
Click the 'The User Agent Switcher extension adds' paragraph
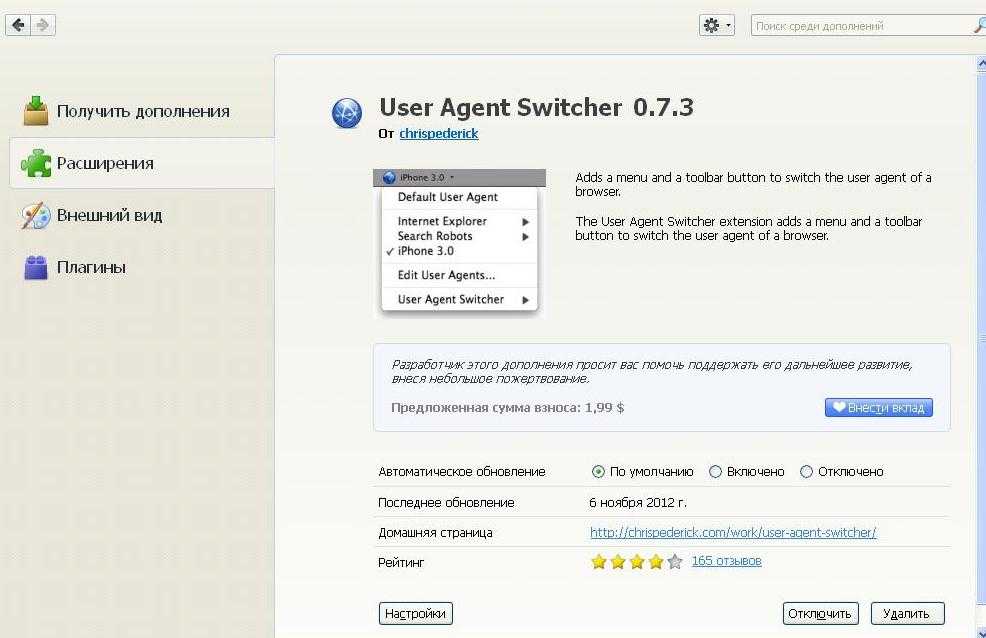[x=748, y=228]
